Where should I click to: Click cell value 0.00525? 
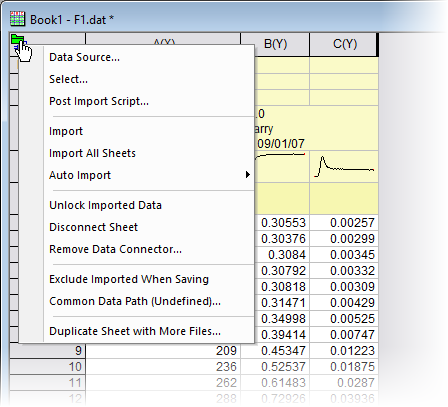(352, 319)
